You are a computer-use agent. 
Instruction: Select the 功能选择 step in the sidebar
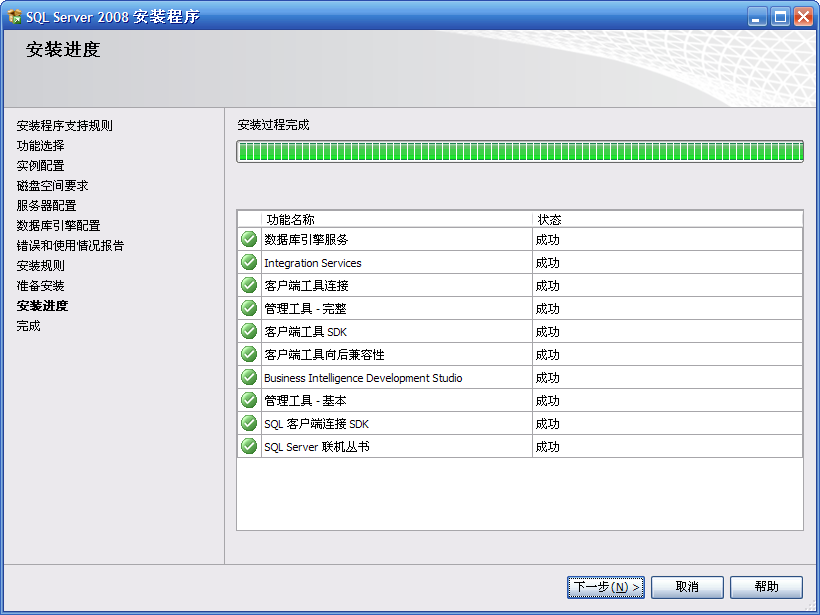point(40,146)
